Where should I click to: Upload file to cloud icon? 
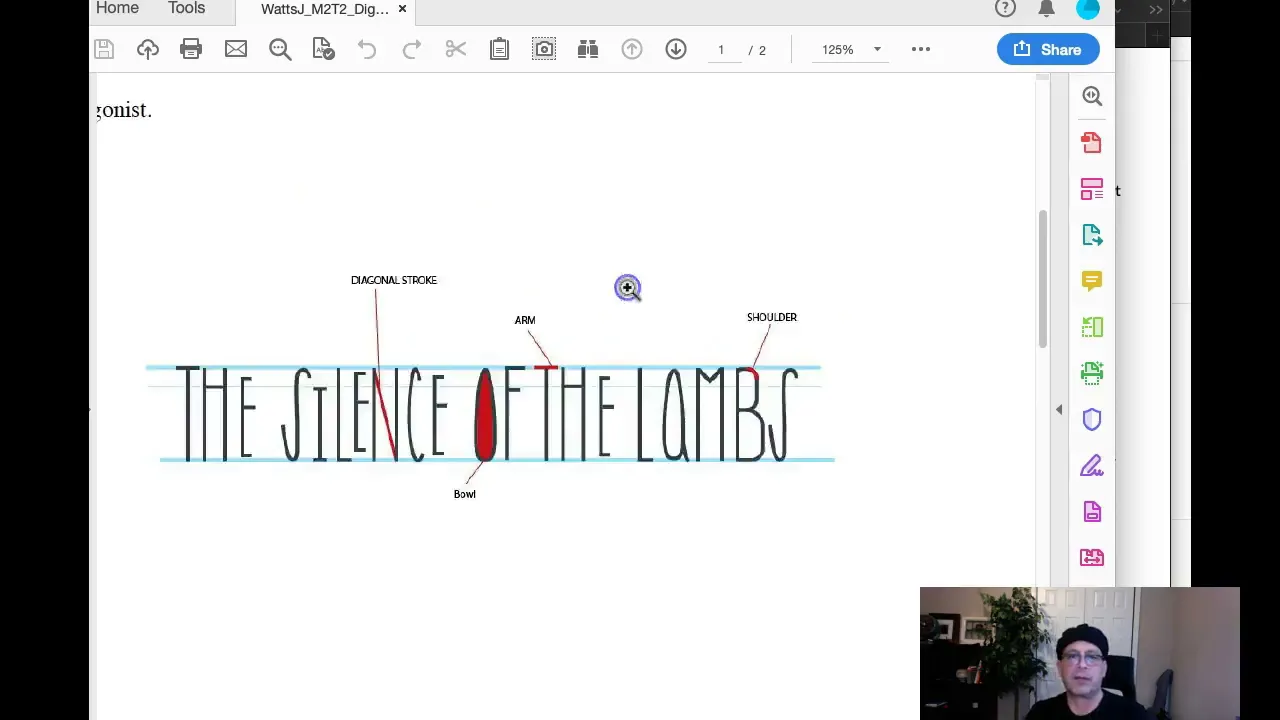(148, 49)
